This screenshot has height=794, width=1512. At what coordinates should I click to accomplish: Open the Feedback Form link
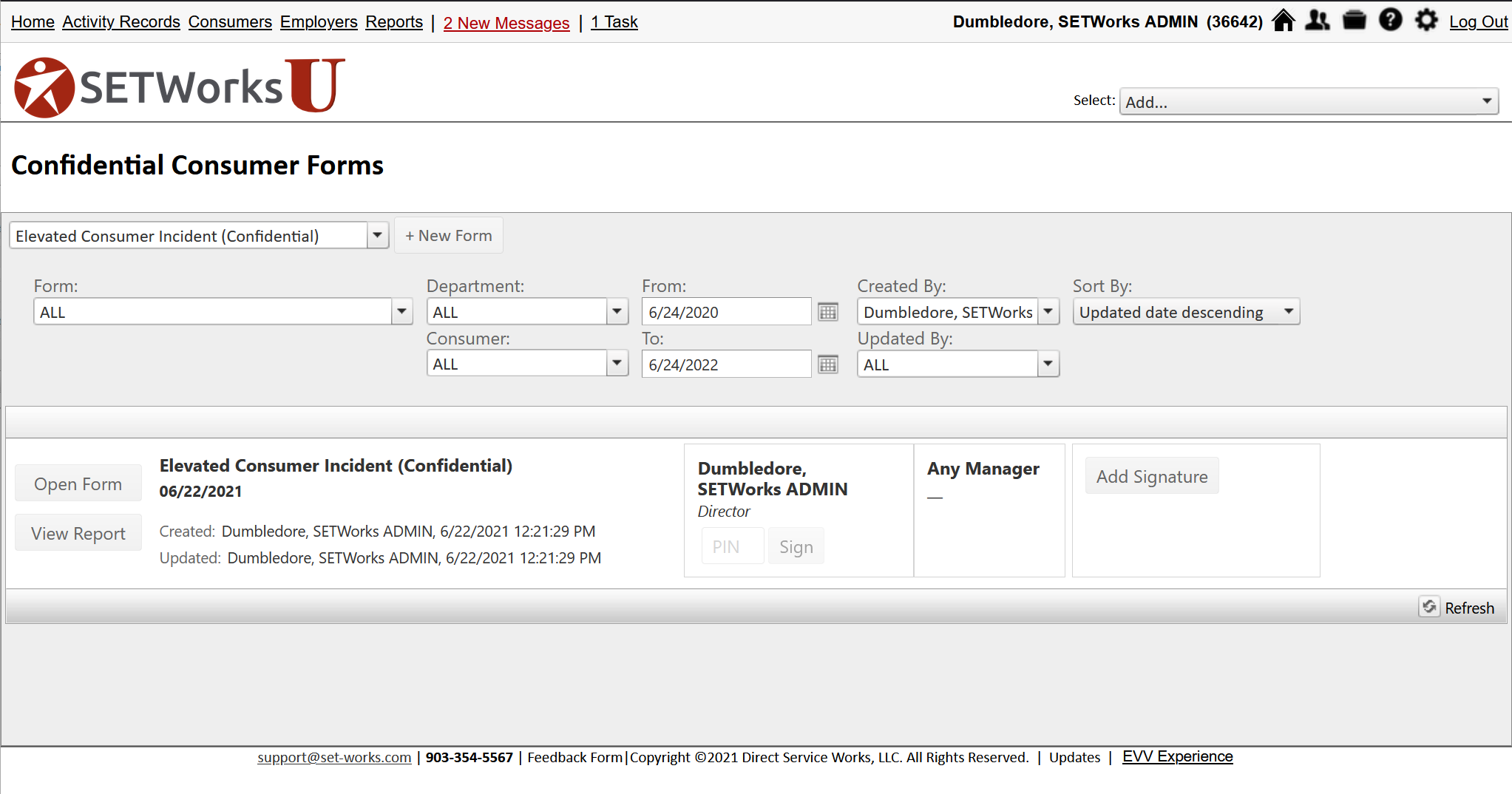[x=574, y=757]
